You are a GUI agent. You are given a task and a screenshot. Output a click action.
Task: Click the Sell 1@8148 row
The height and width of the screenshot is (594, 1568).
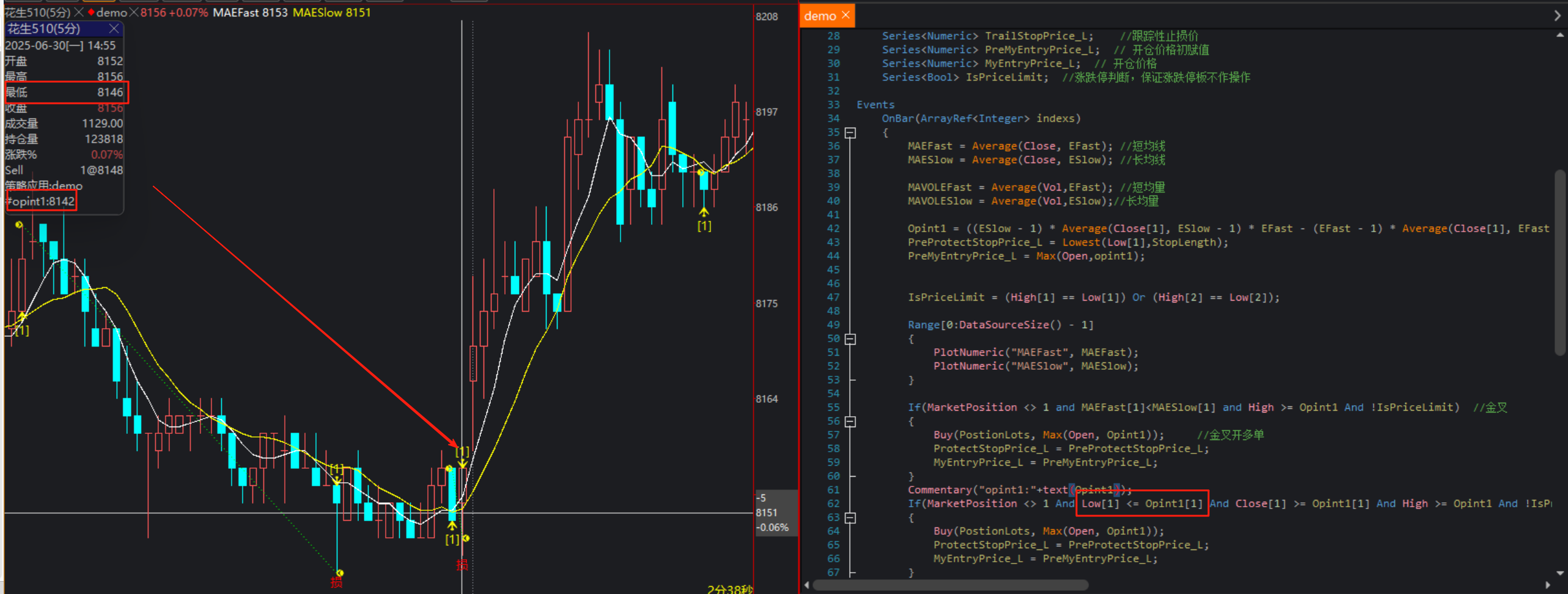(64, 170)
